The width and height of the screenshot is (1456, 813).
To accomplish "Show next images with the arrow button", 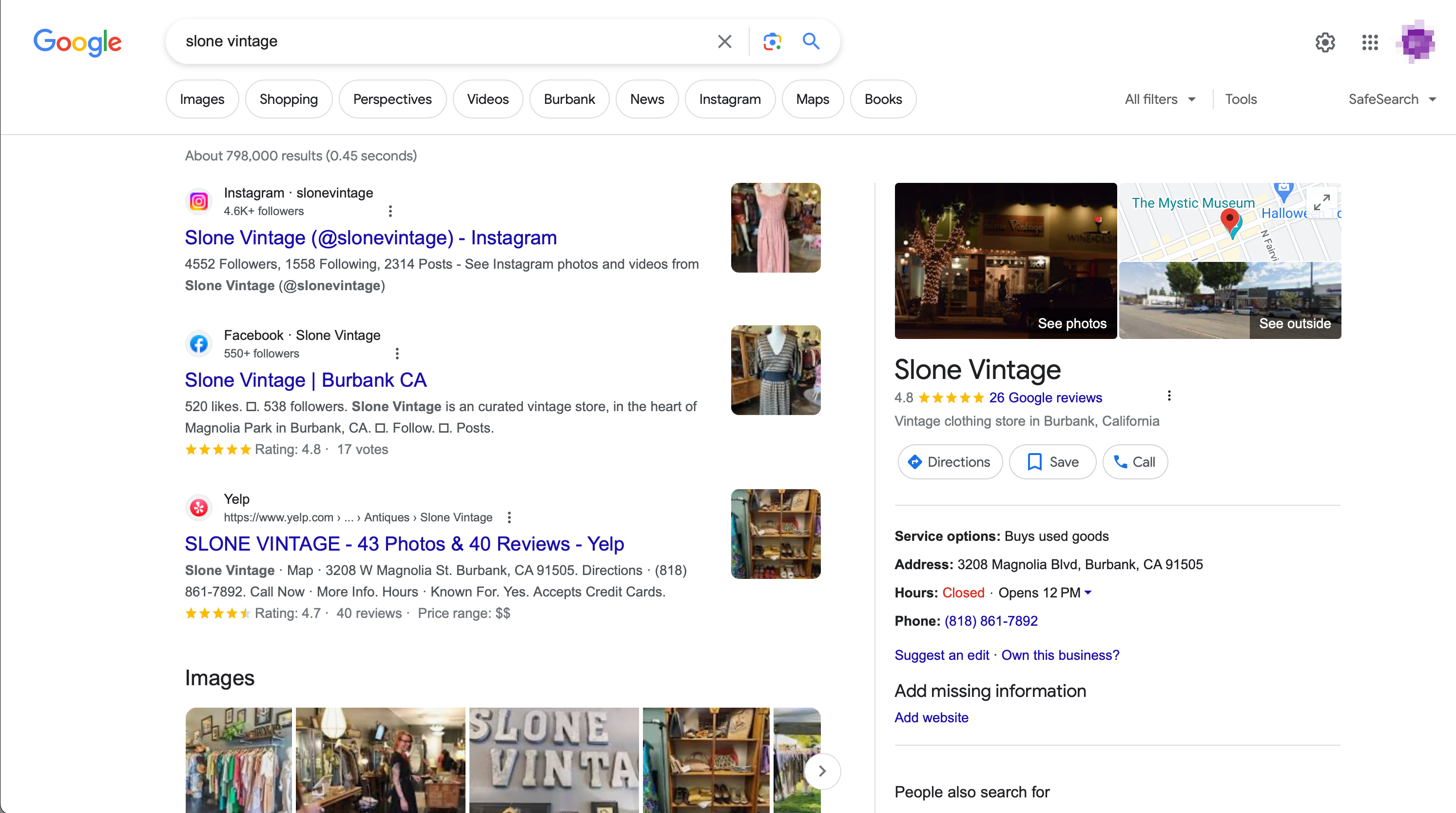I will click(822, 771).
